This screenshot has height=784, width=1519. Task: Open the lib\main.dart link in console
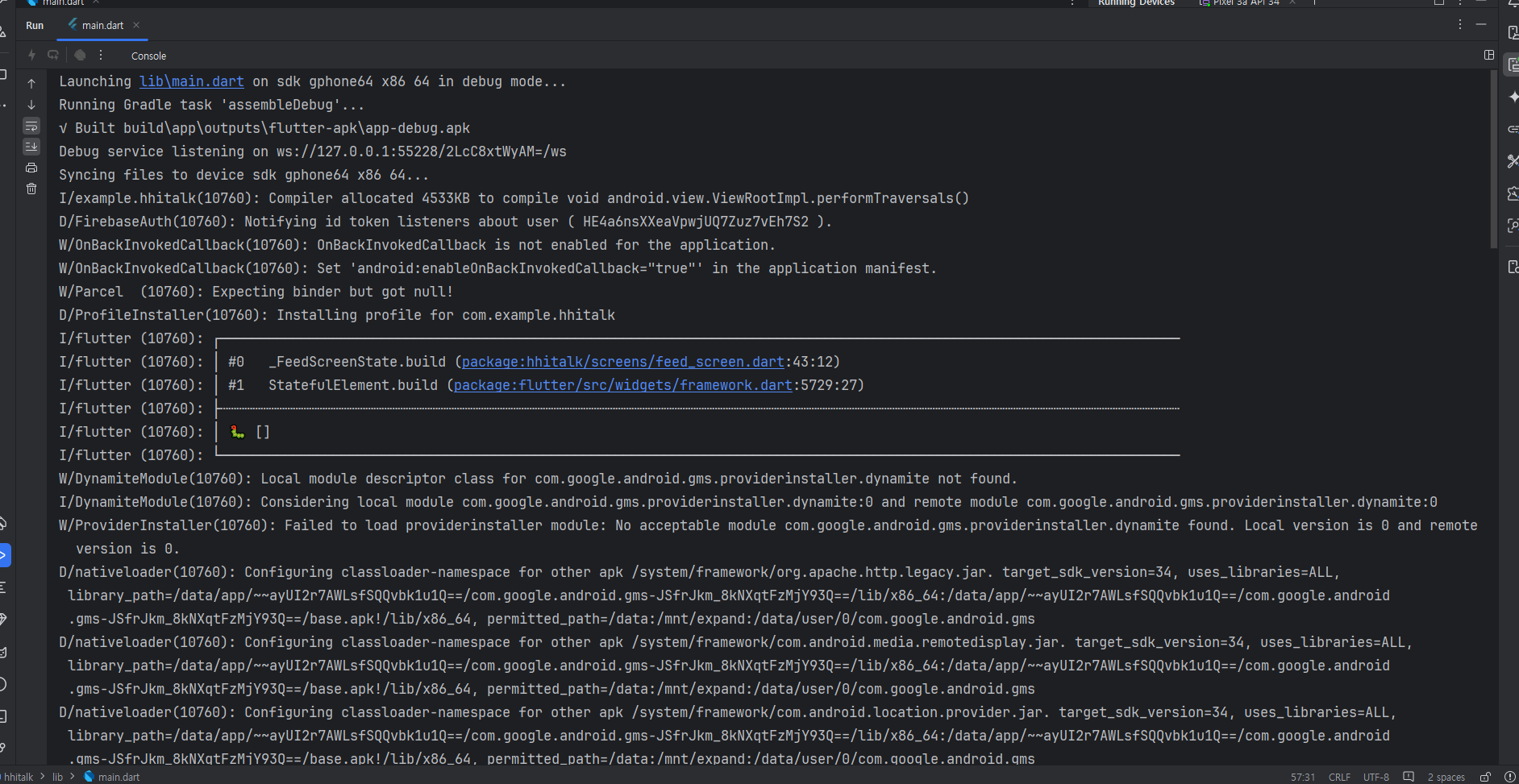(192, 81)
